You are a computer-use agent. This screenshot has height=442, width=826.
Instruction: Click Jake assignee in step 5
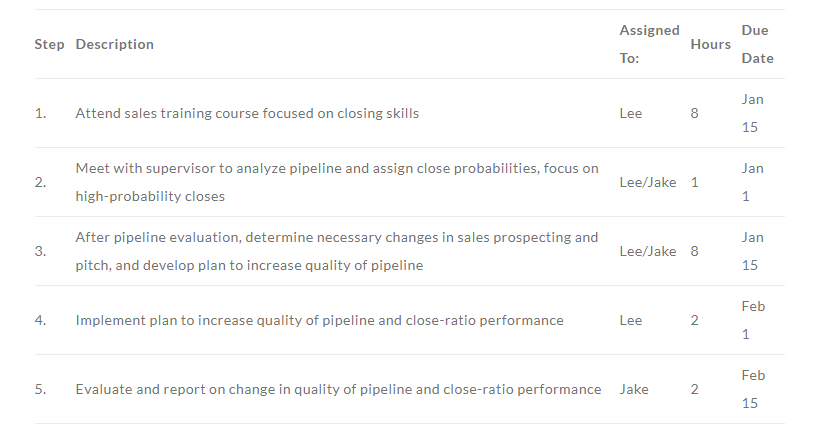pyautogui.click(x=634, y=389)
